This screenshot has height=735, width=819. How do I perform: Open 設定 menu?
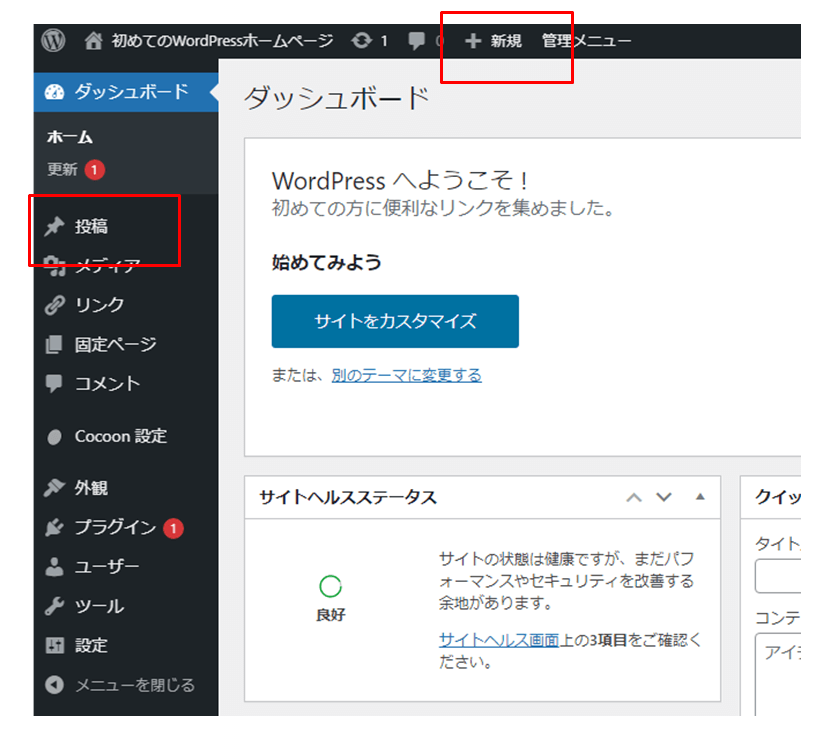[91, 646]
